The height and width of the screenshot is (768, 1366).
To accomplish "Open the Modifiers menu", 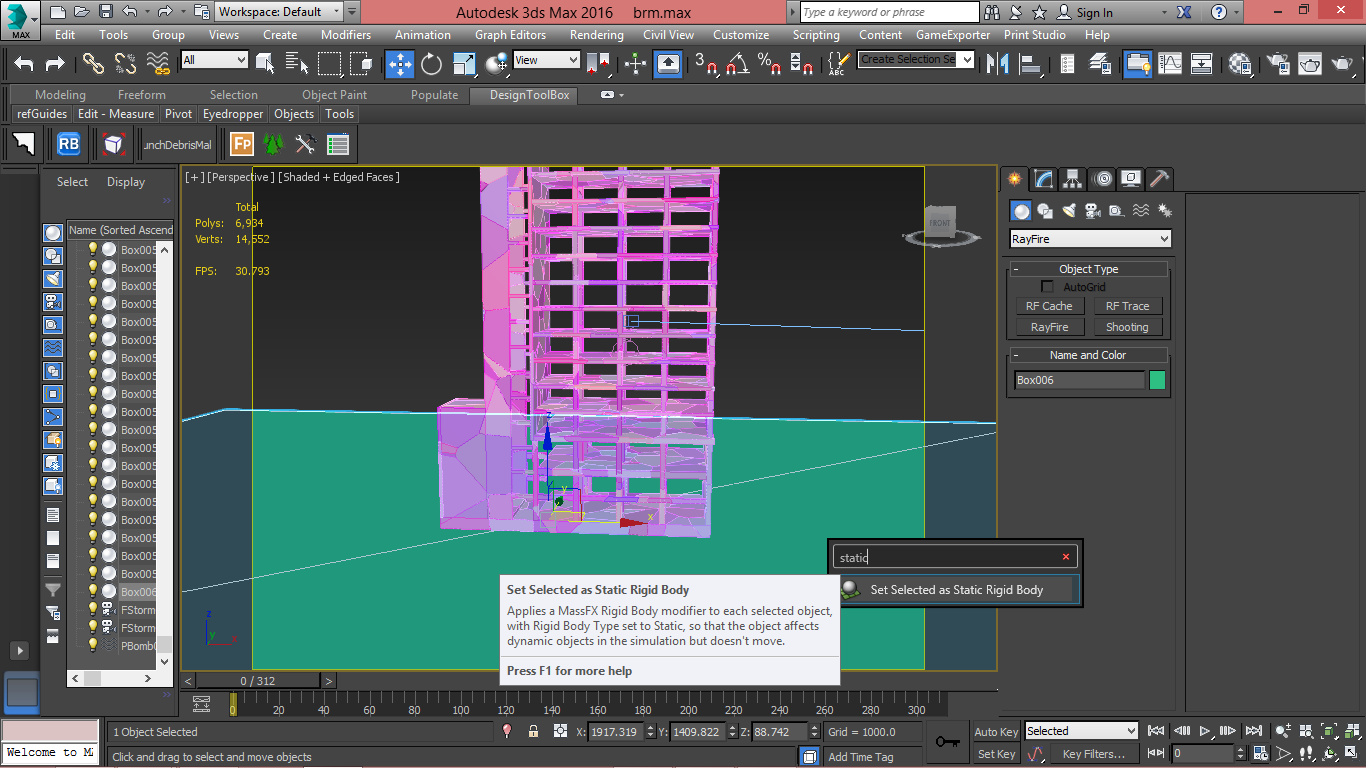I will pyautogui.click(x=346, y=34).
